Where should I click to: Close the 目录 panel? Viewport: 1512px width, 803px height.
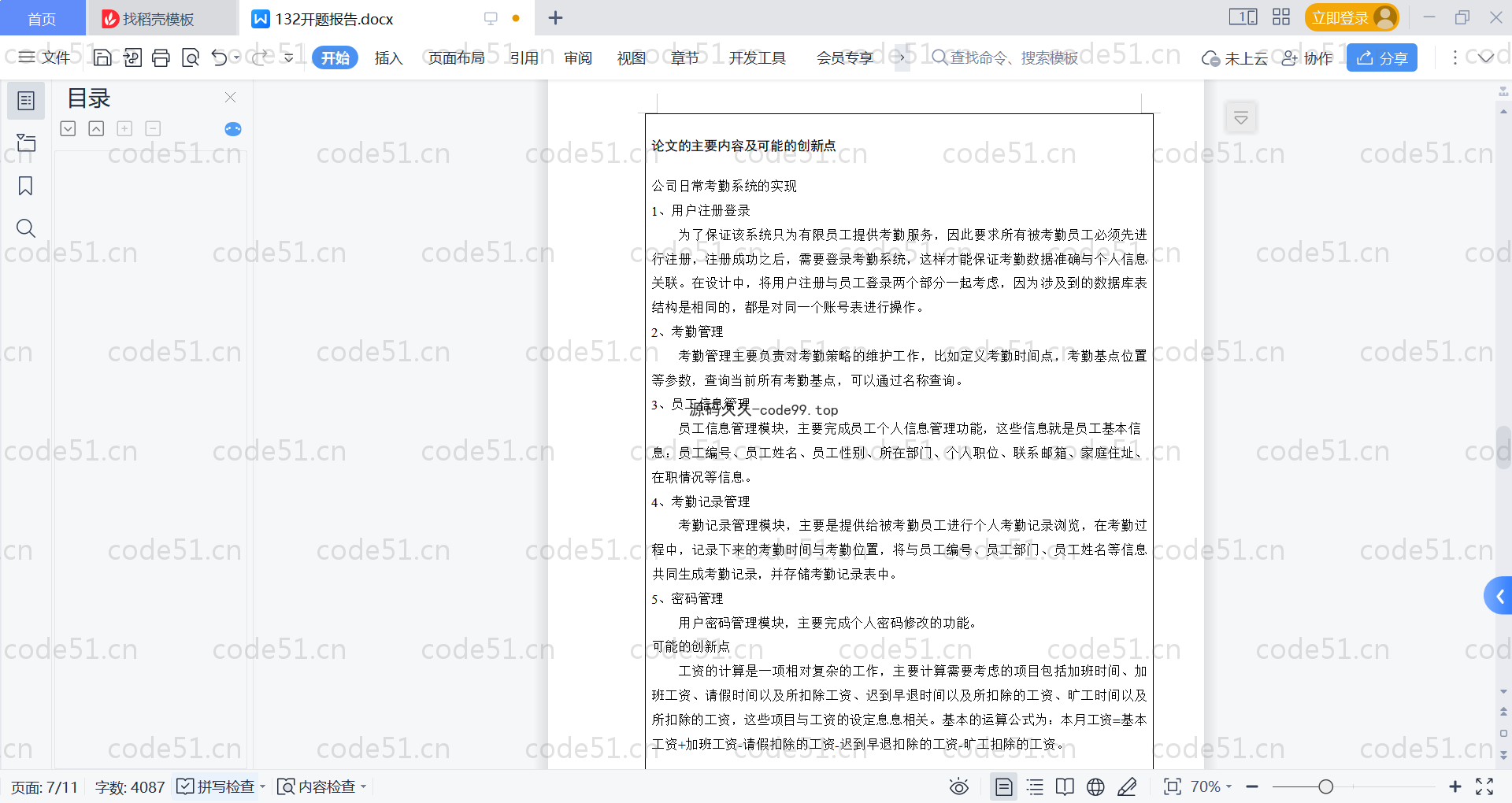tap(230, 97)
